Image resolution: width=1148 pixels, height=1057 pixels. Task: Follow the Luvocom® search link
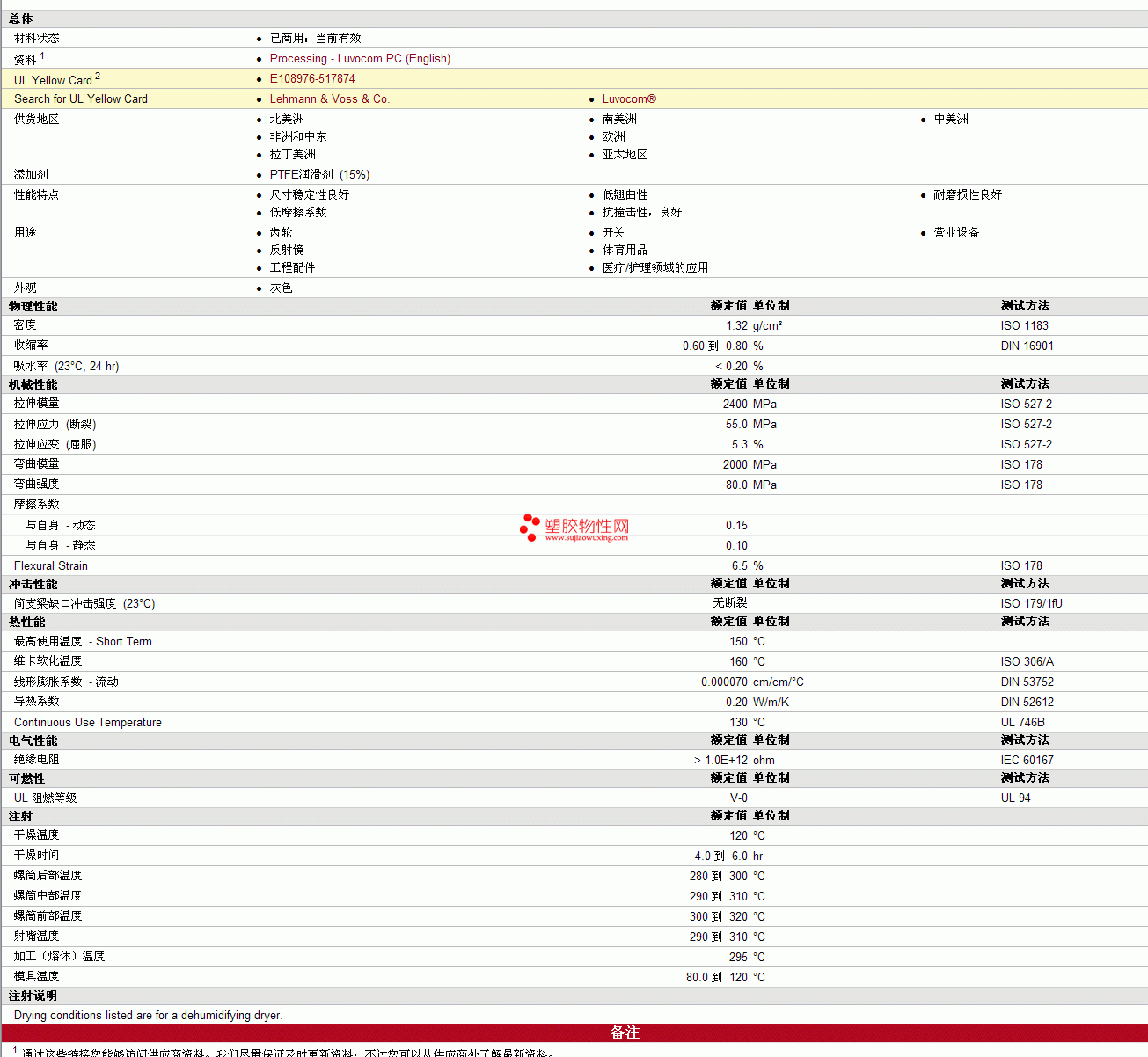629,98
